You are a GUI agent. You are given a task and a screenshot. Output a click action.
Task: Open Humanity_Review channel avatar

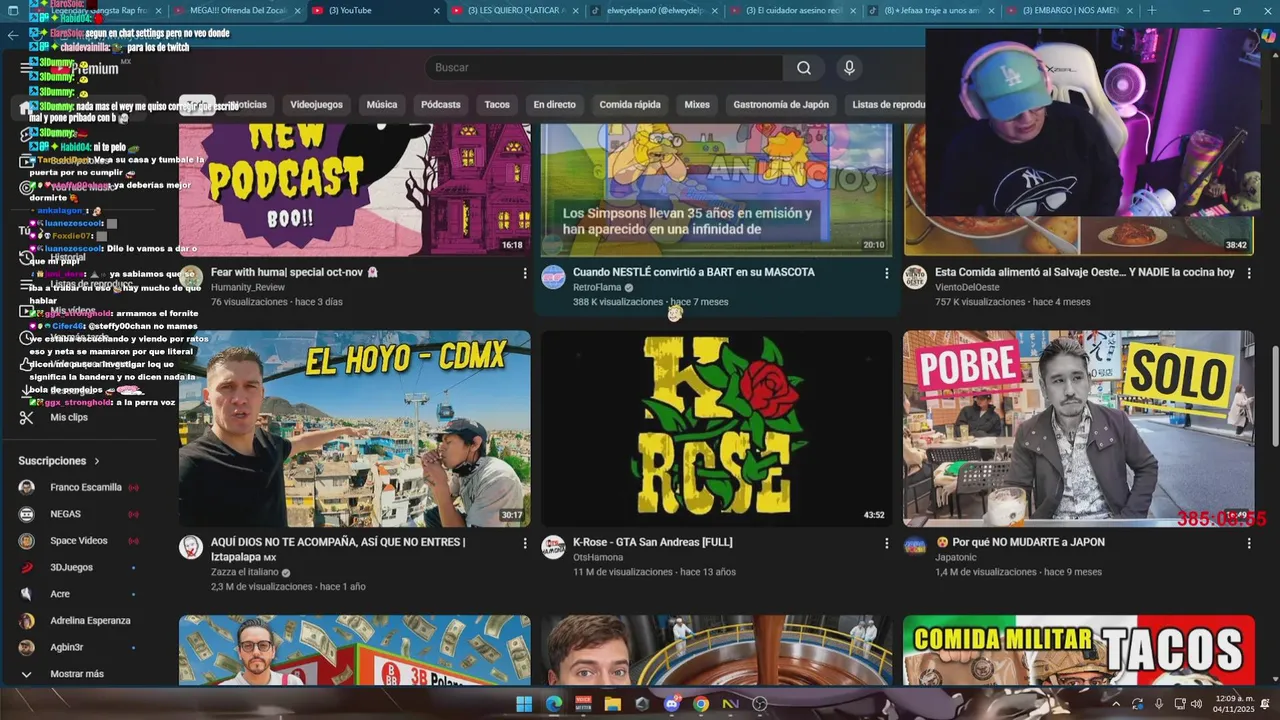coord(191,277)
